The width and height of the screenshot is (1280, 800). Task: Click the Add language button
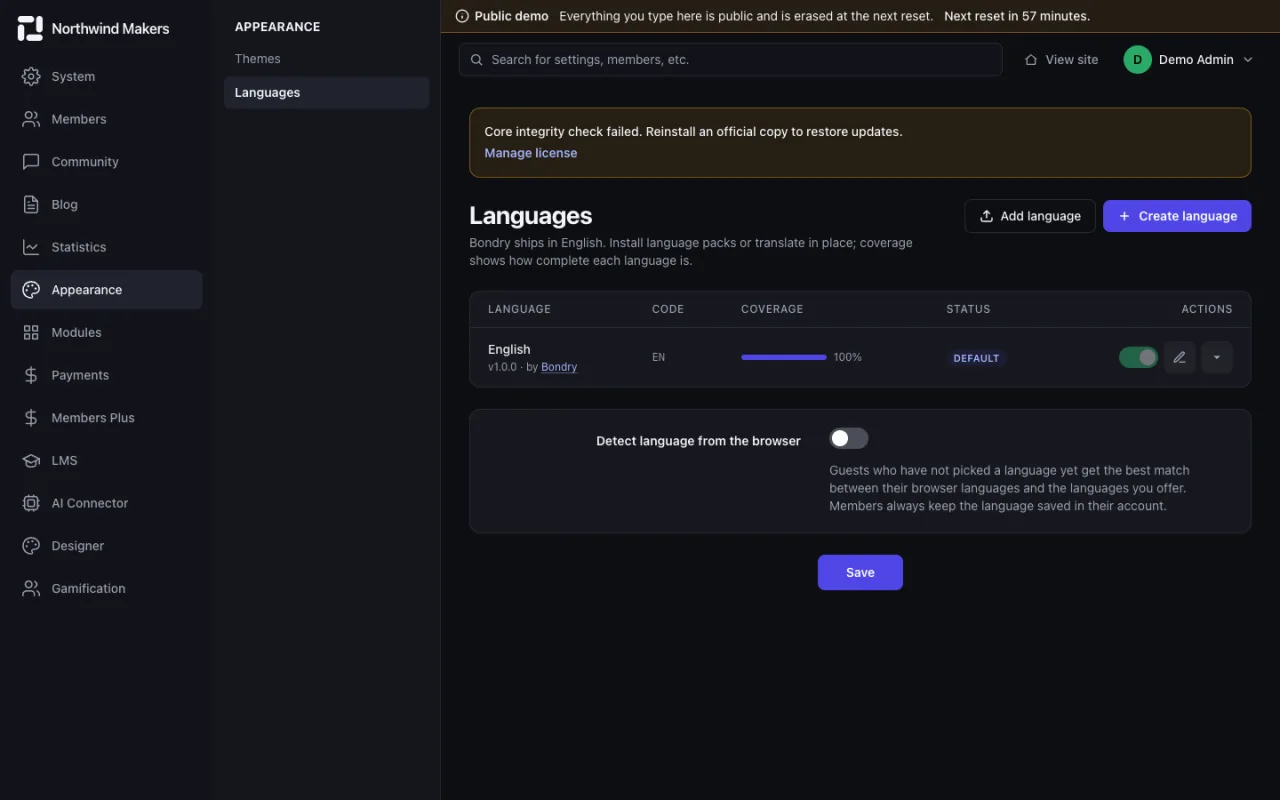tap(1030, 216)
